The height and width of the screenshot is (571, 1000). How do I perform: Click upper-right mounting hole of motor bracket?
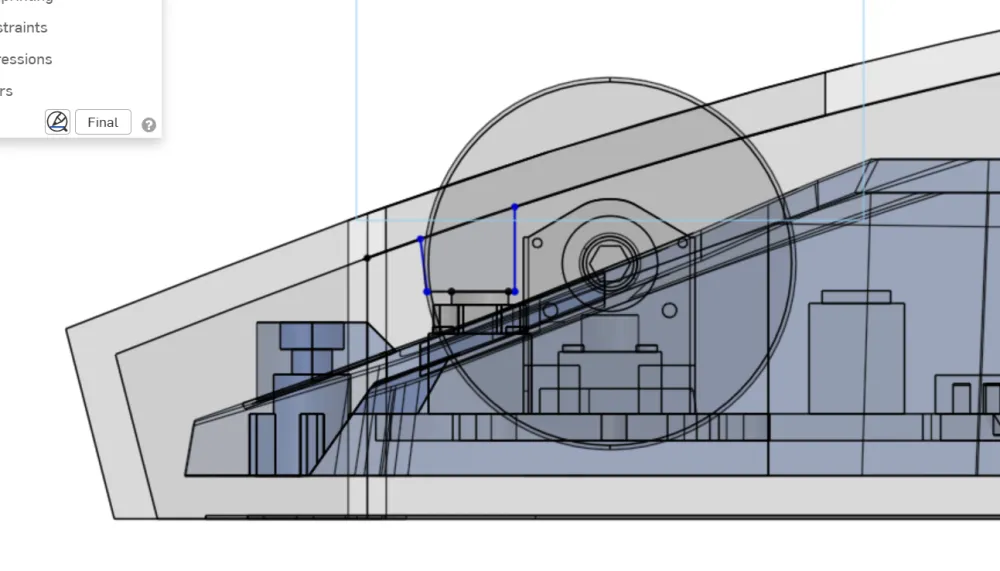click(x=683, y=242)
